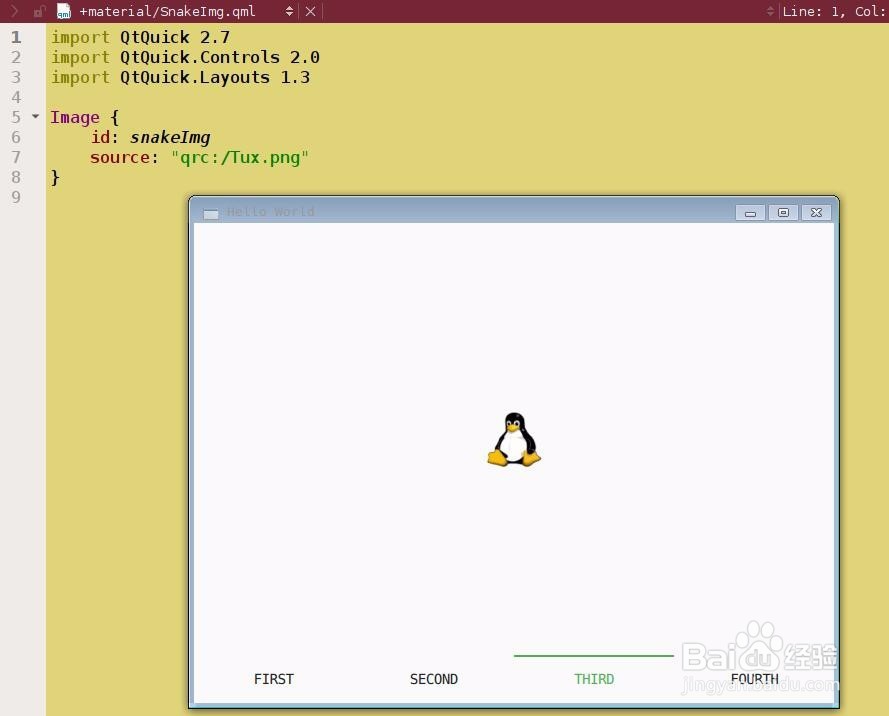Switch to the FOURTH tab
Viewport: 889px width, 716px height.
[x=754, y=679]
